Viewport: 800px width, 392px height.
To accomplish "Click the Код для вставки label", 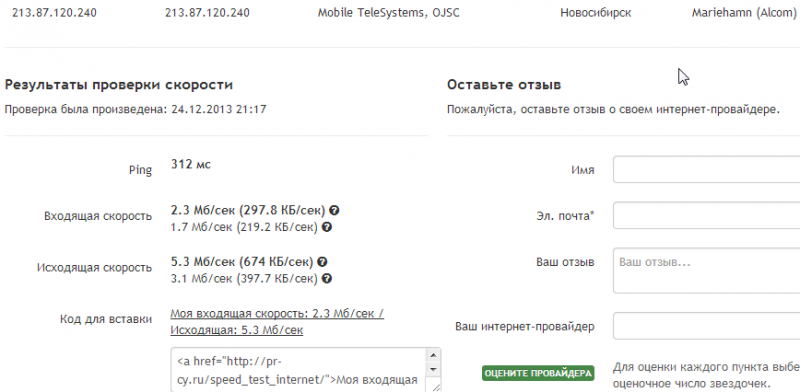I will [x=106, y=320].
